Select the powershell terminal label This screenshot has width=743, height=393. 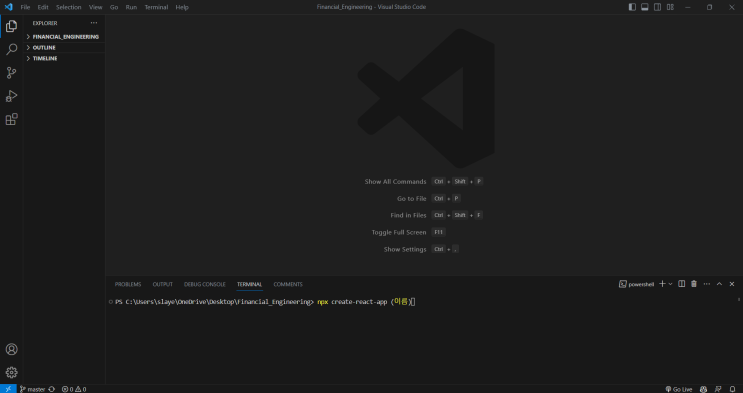[636, 284]
